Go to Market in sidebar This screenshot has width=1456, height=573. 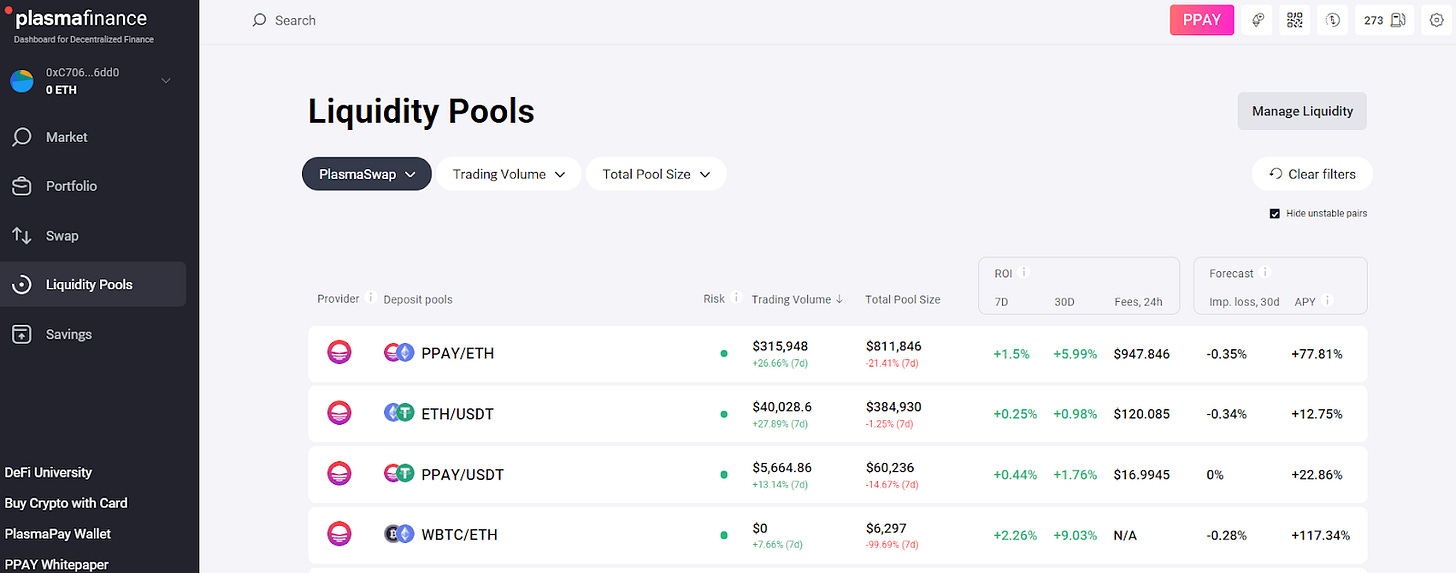(x=93, y=137)
